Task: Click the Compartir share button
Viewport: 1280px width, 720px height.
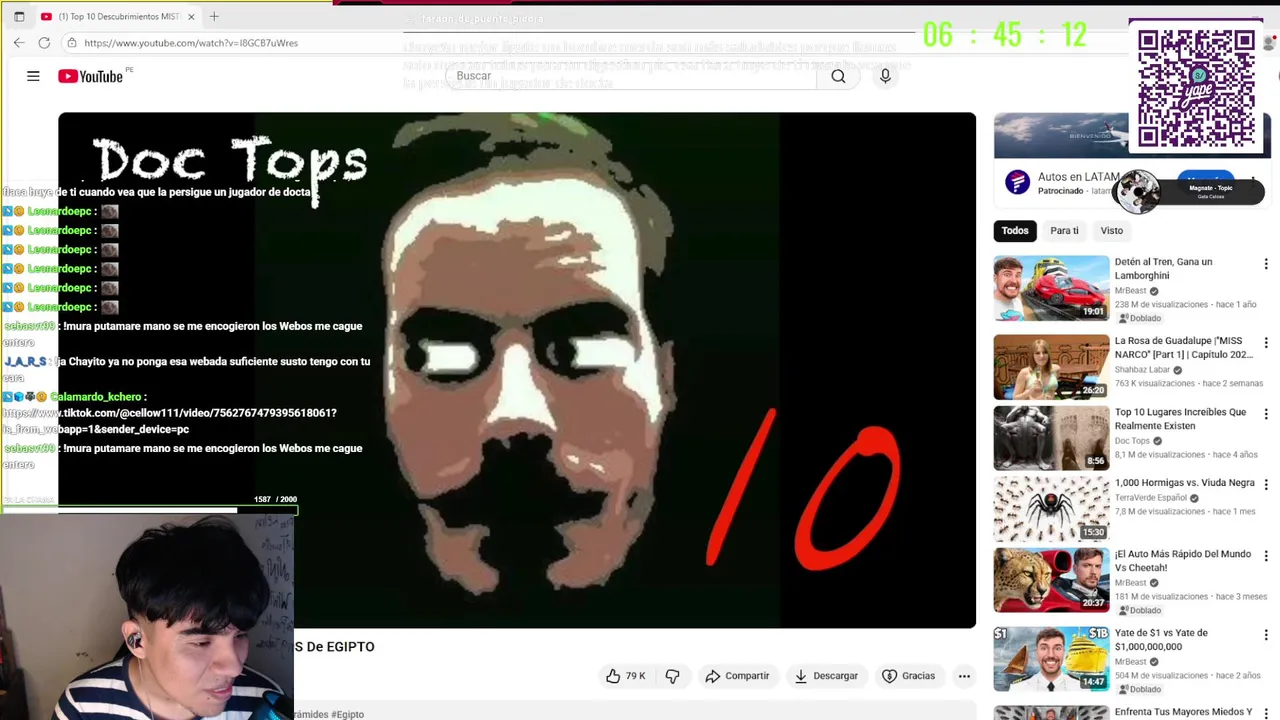Action: pyautogui.click(x=737, y=676)
